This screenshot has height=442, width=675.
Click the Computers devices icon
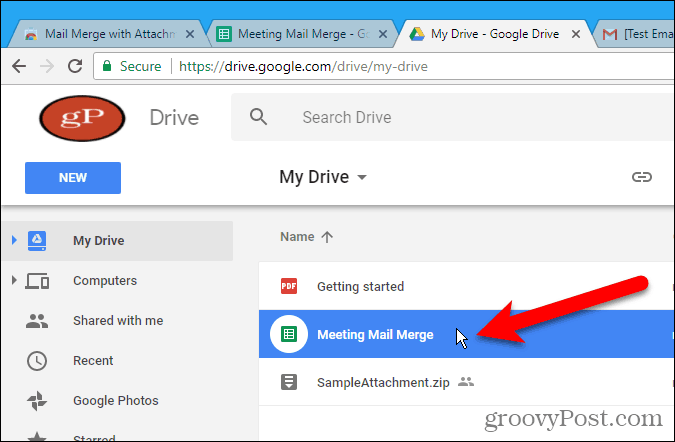click(x=37, y=281)
